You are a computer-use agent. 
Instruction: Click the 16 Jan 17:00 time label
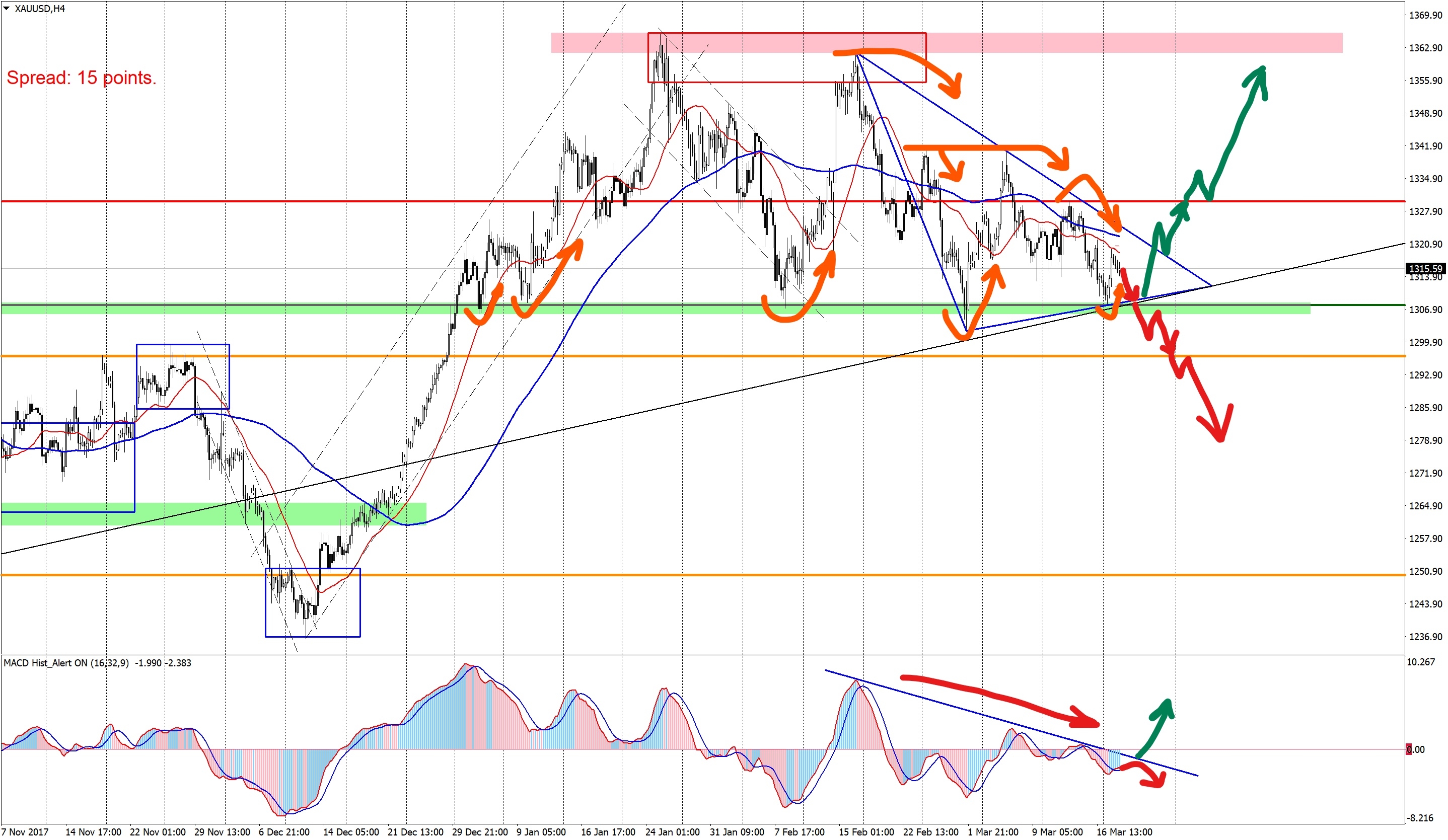click(x=608, y=832)
